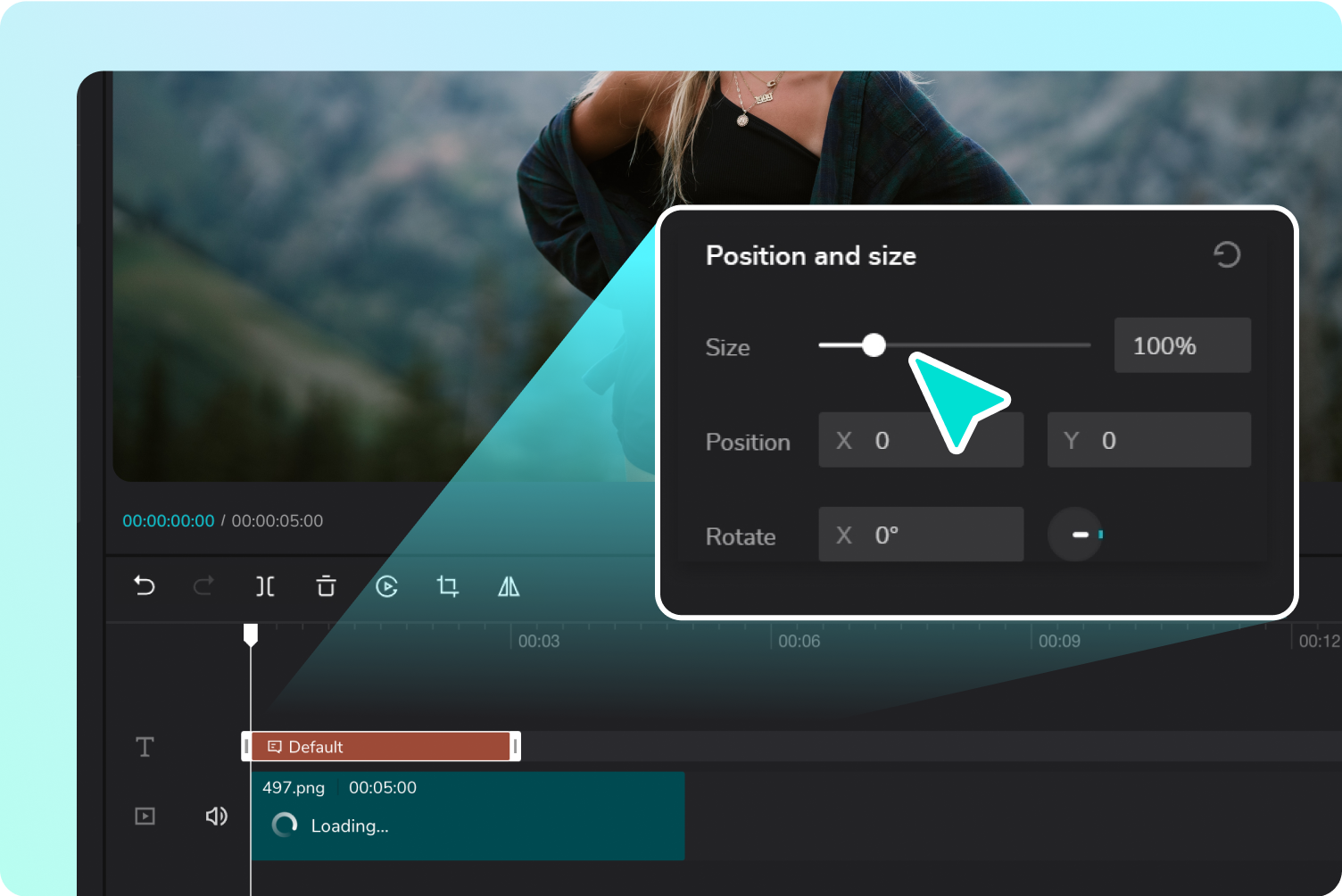Click the video track icon
The width and height of the screenshot is (1342, 896).
[x=145, y=817]
